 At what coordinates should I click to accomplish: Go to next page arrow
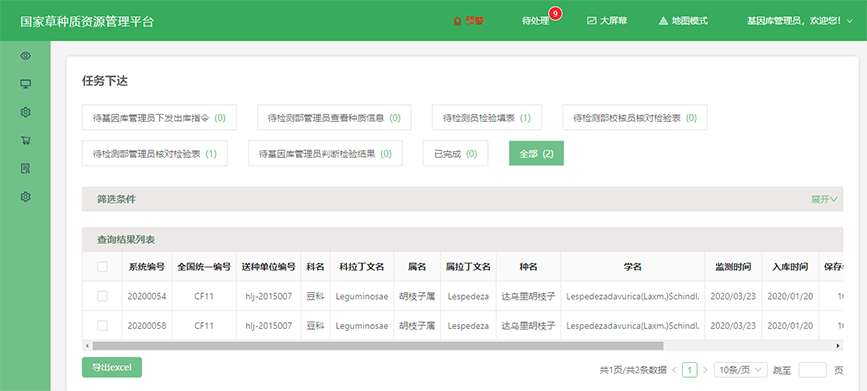[x=704, y=370]
